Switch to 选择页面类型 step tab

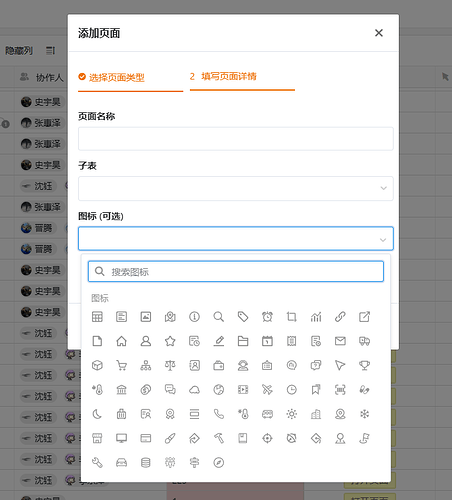tap(116, 77)
